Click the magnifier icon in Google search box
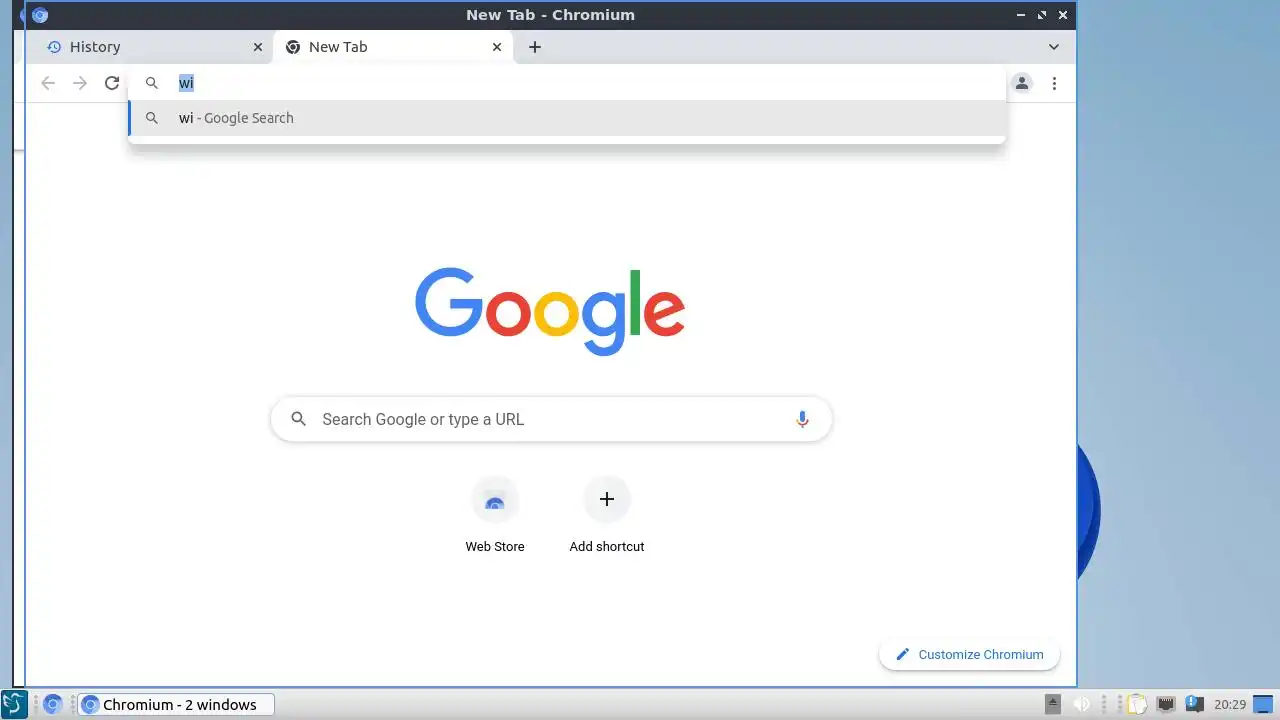This screenshot has width=1280, height=720. point(298,419)
